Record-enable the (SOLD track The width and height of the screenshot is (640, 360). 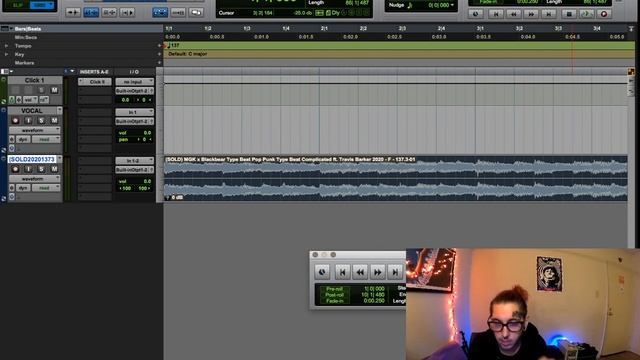pyautogui.click(x=16, y=169)
